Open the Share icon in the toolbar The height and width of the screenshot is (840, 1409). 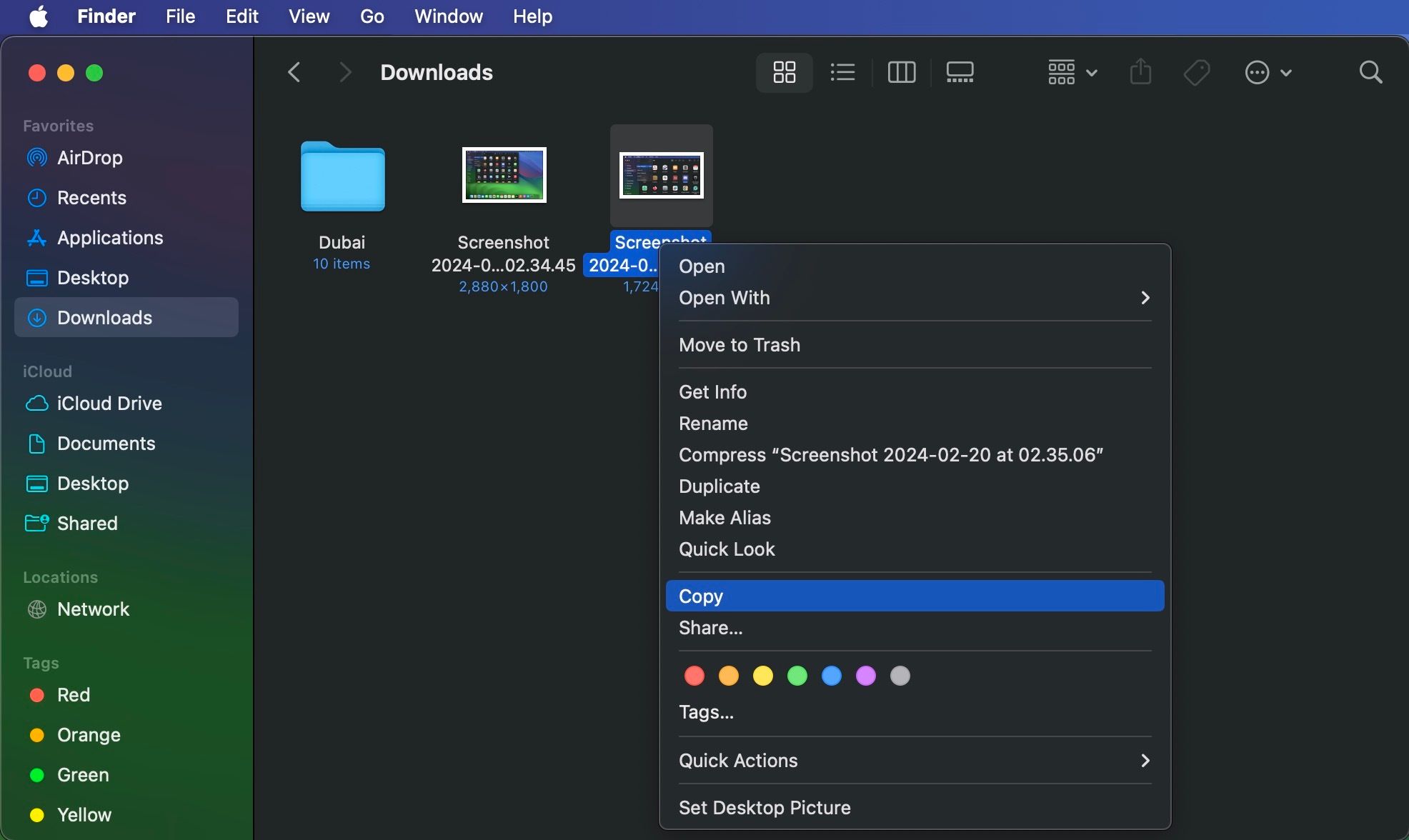coord(1140,72)
